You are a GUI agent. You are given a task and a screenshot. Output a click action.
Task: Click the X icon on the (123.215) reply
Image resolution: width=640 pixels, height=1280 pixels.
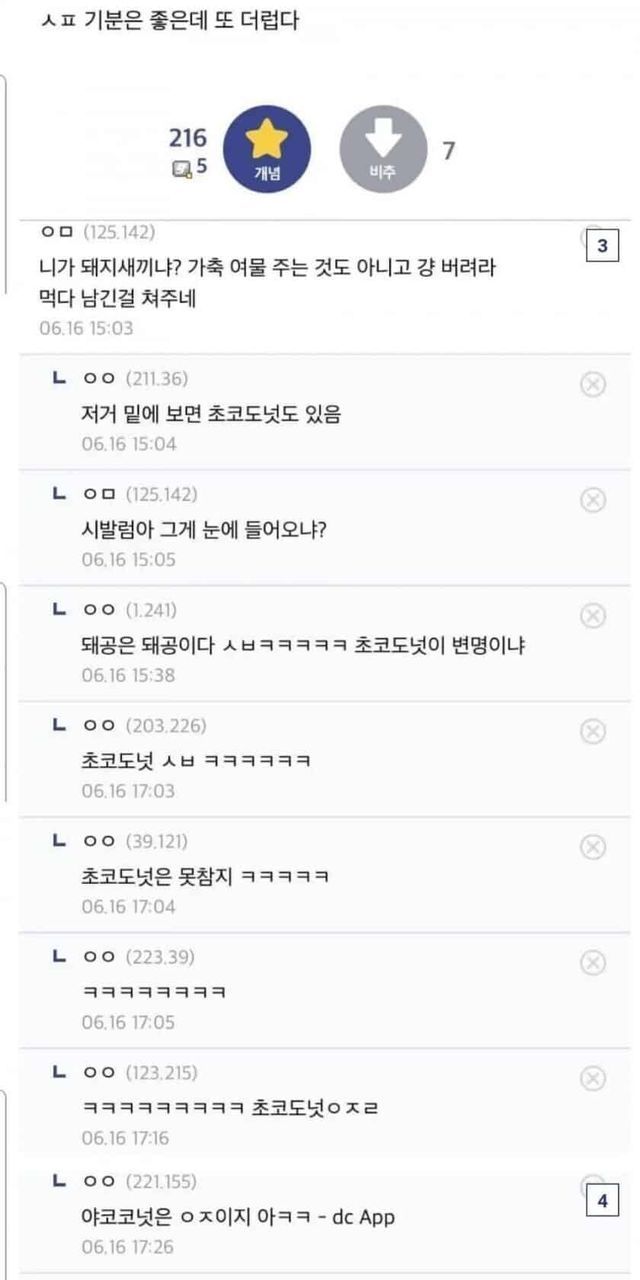coord(593,1078)
